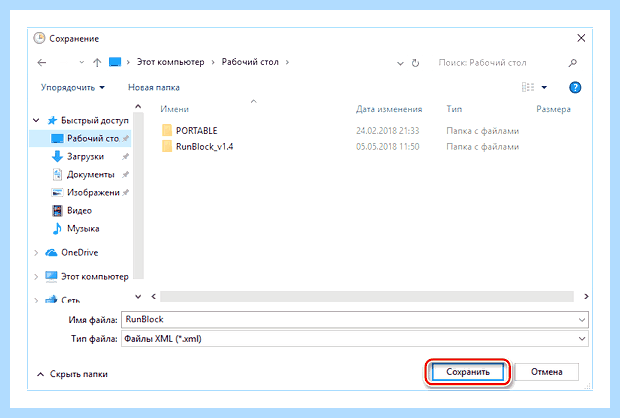Expand the 'Сеть' tree node
Viewport: 620px width, 418px height.
coord(36,301)
